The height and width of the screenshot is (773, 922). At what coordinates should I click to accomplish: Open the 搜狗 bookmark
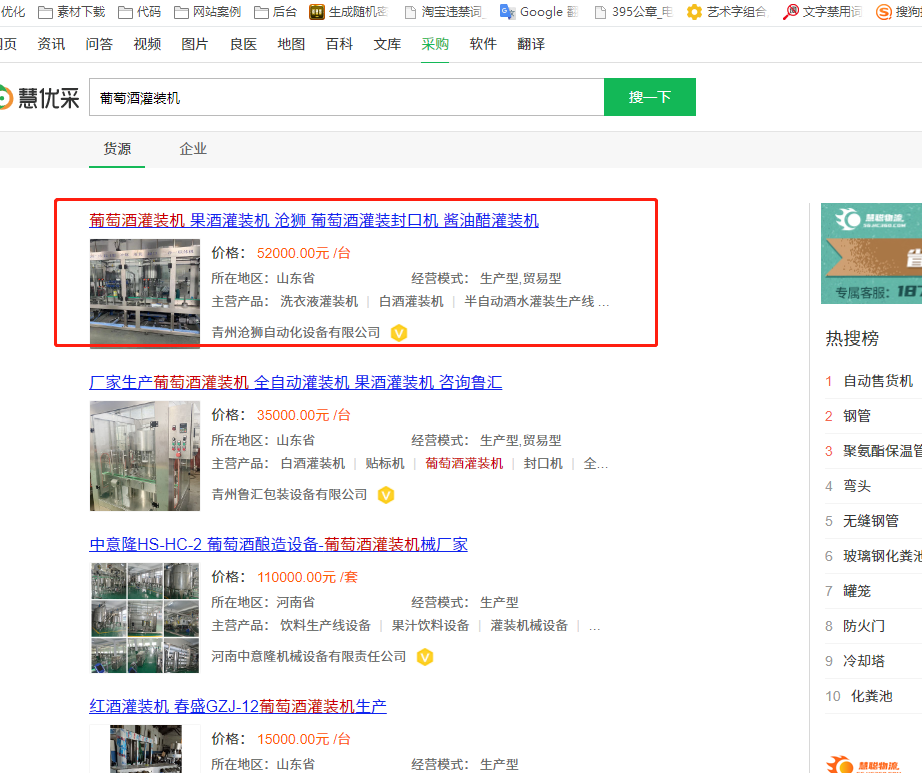pos(899,12)
